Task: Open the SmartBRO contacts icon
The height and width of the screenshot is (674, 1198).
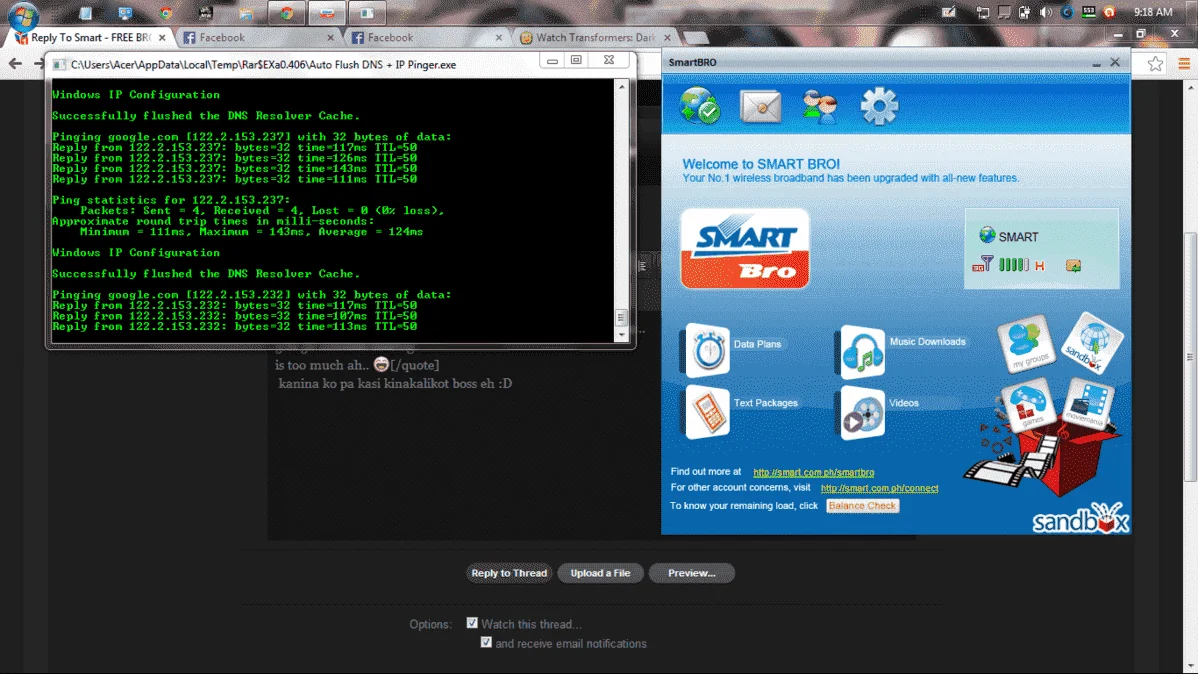Action: point(820,106)
